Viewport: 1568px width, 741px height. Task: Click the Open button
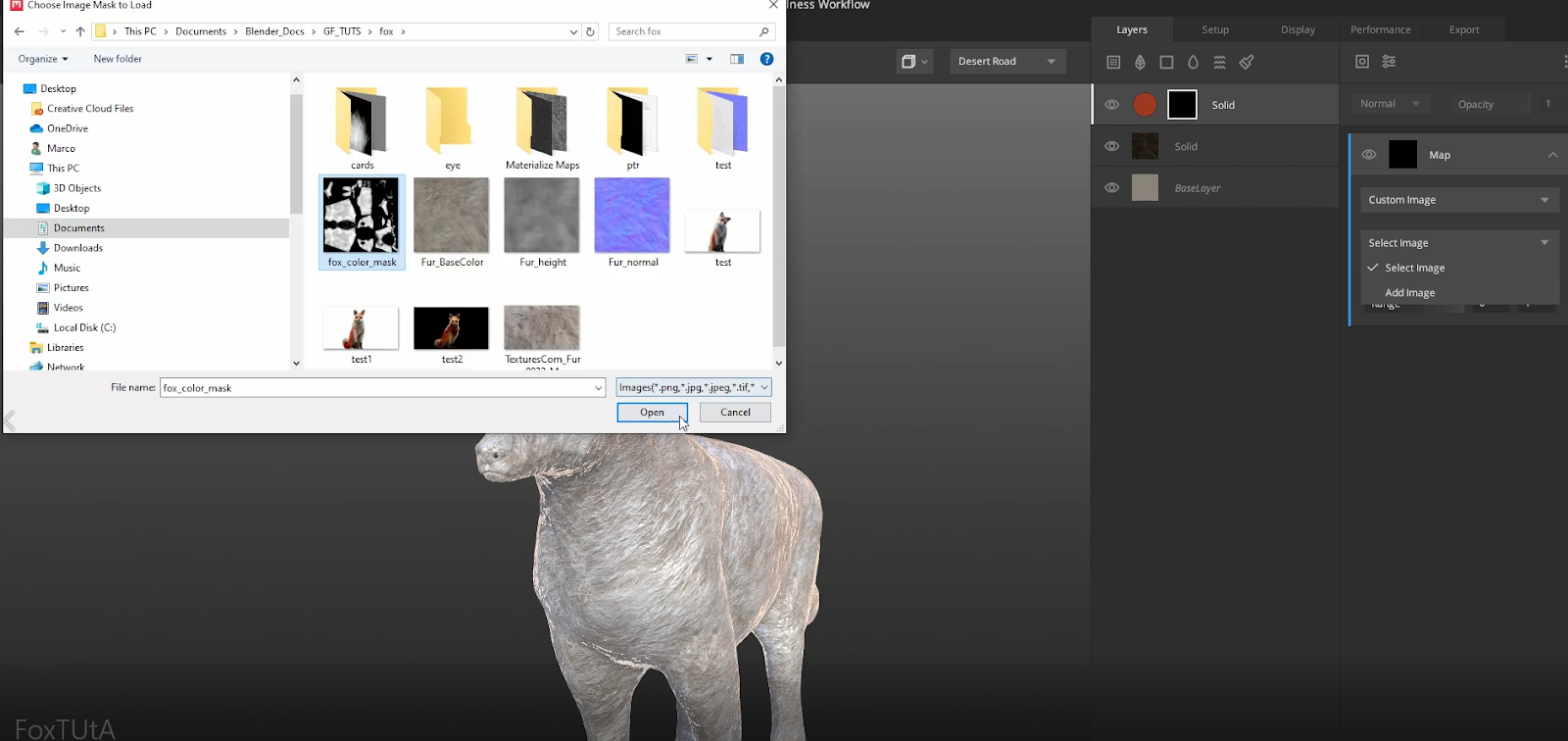point(652,413)
